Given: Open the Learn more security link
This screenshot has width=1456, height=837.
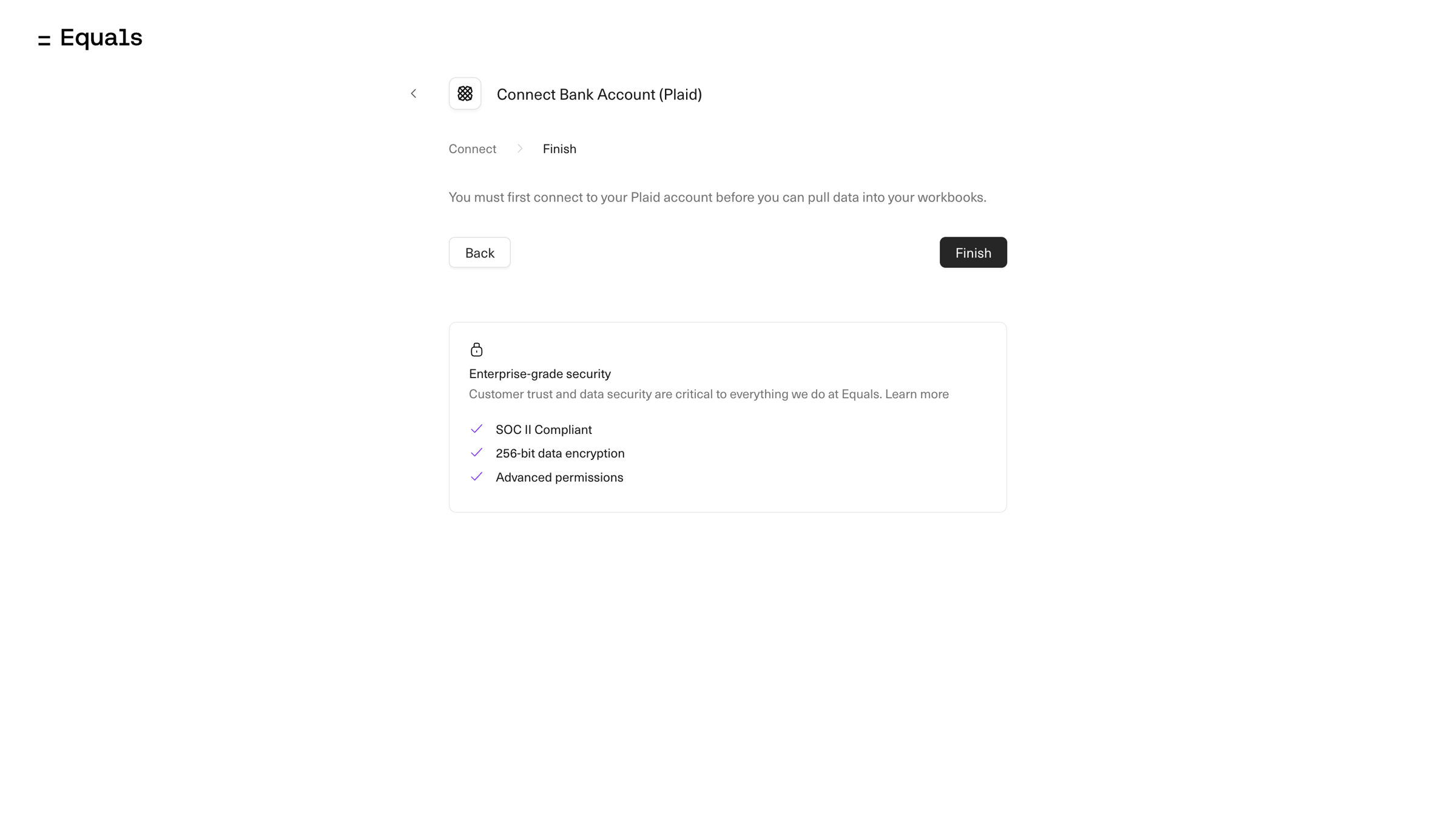Looking at the screenshot, I should (917, 394).
